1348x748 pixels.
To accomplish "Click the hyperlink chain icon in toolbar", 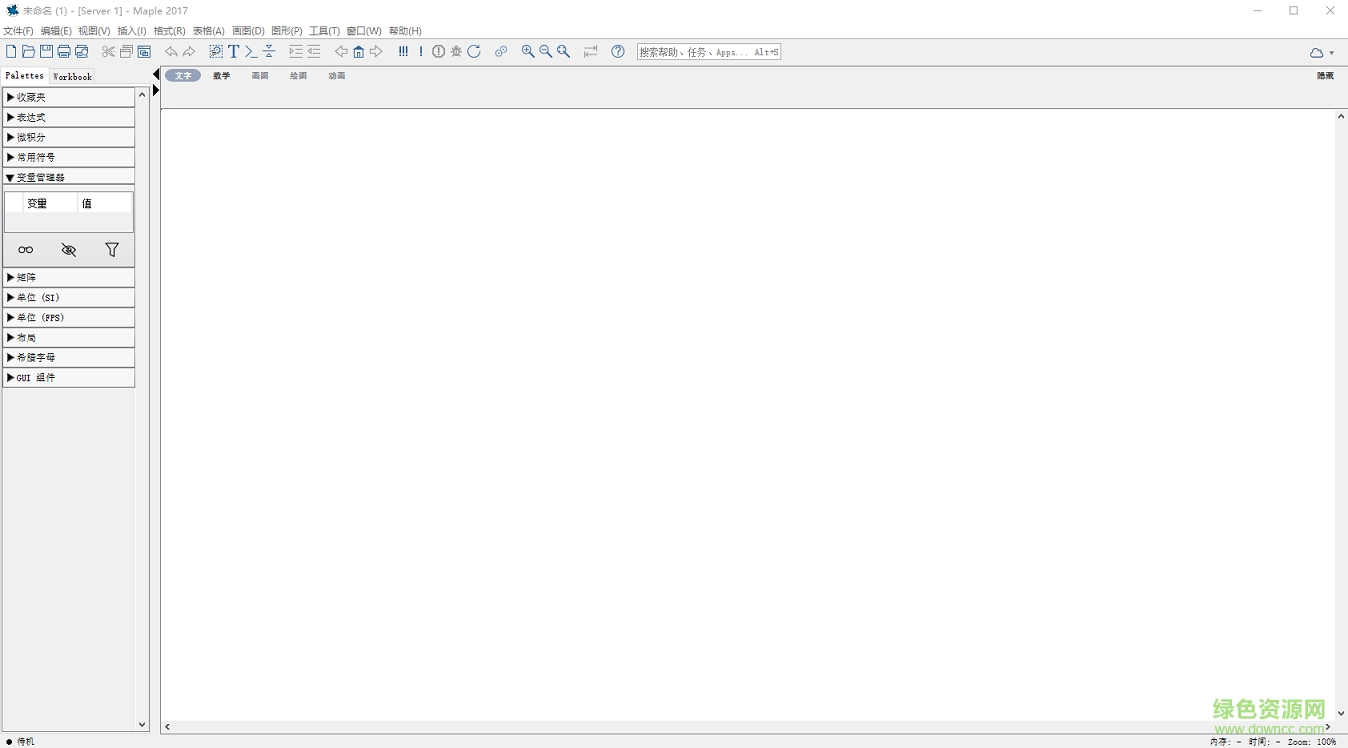I will (501, 52).
